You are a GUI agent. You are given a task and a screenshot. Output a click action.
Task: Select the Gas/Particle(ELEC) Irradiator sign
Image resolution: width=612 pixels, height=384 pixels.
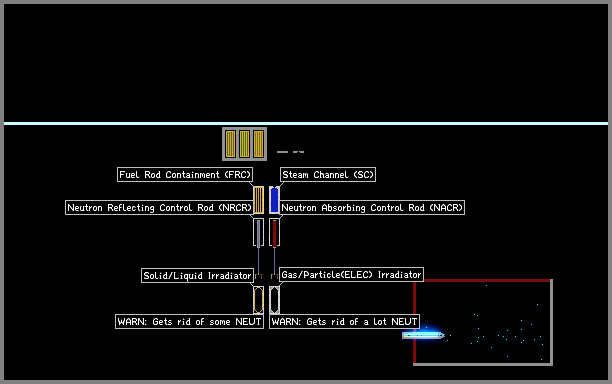pos(351,274)
